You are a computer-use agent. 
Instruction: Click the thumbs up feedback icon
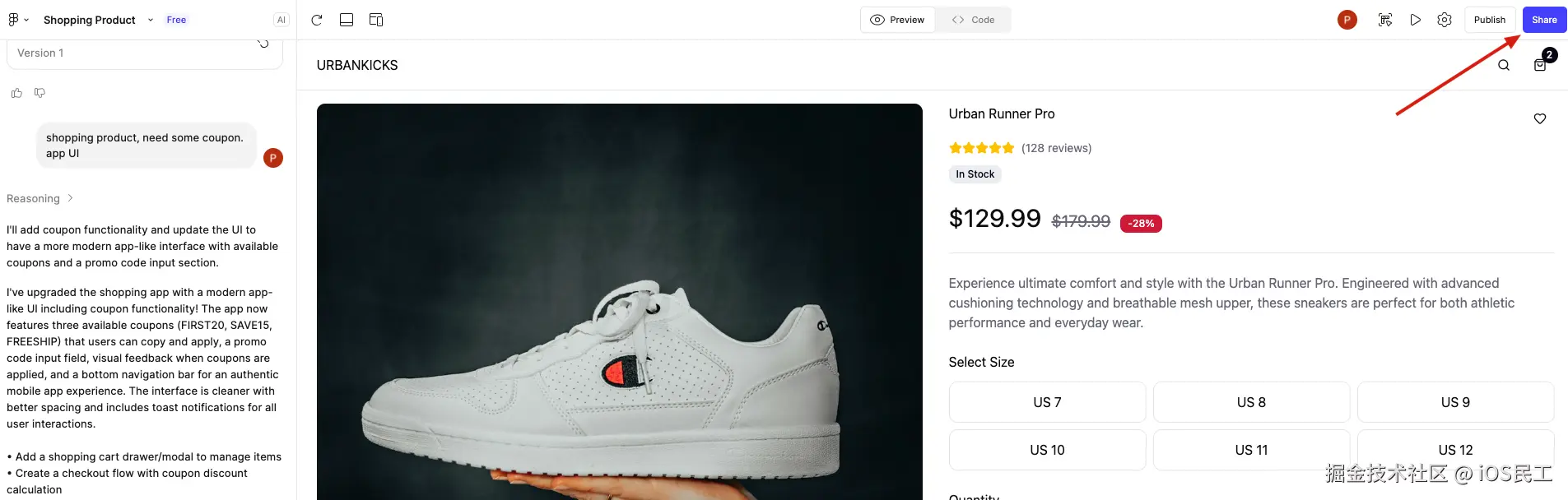pos(16,93)
